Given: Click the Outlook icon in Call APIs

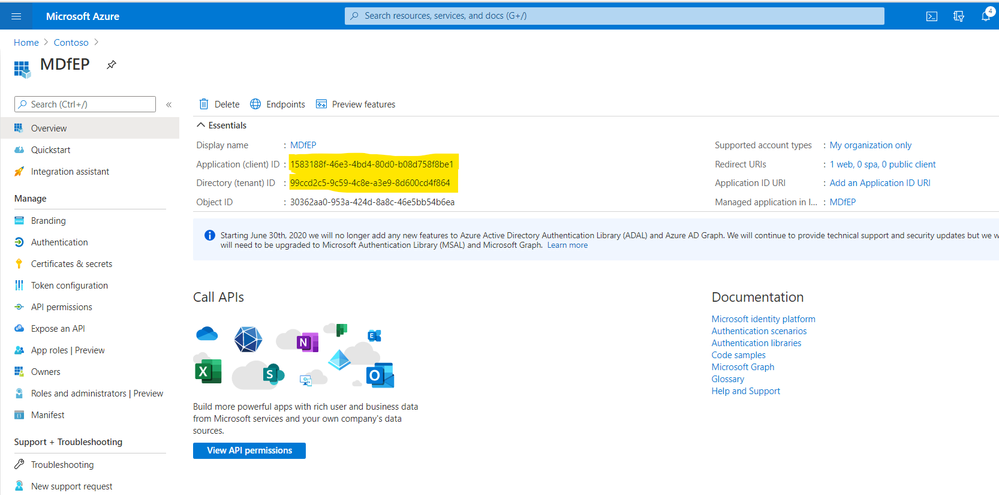Looking at the screenshot, I should (x=379, y=375).
